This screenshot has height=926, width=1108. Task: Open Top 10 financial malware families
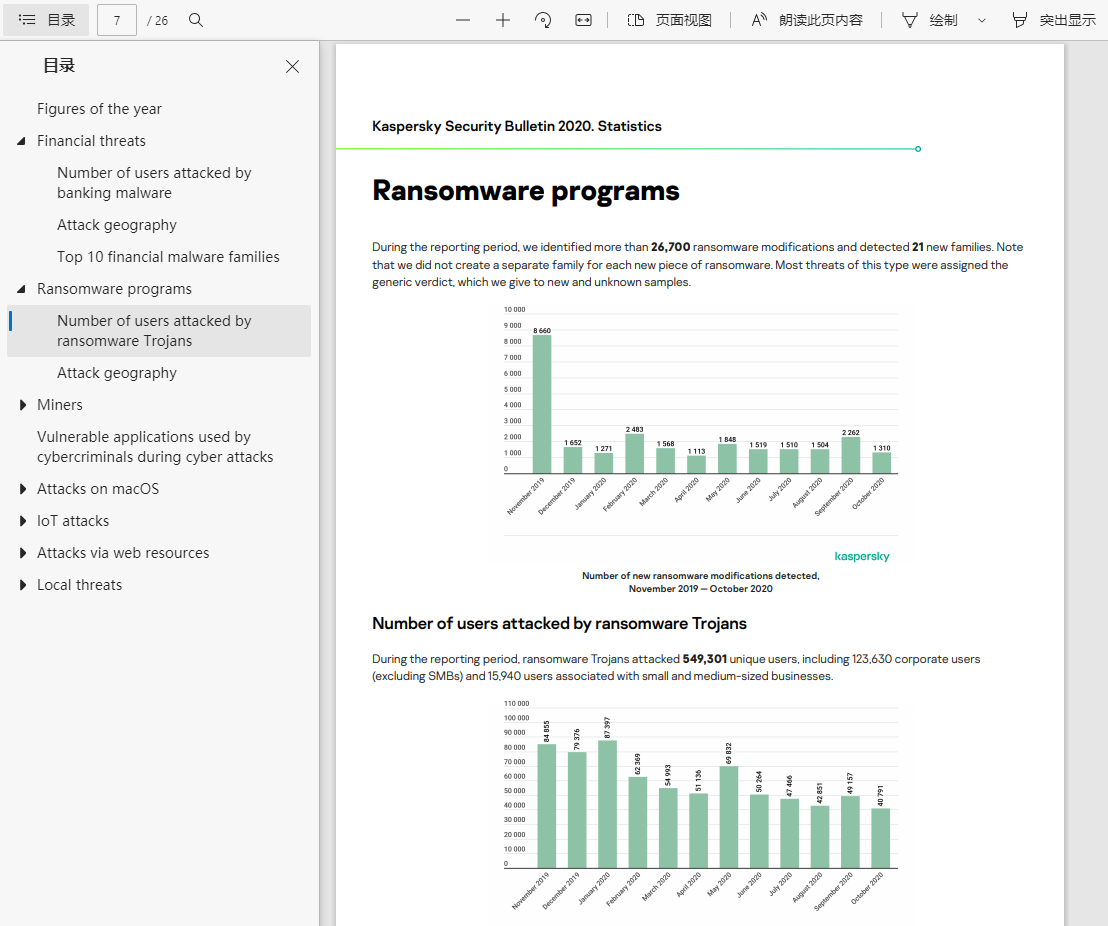tap(168, 257)
